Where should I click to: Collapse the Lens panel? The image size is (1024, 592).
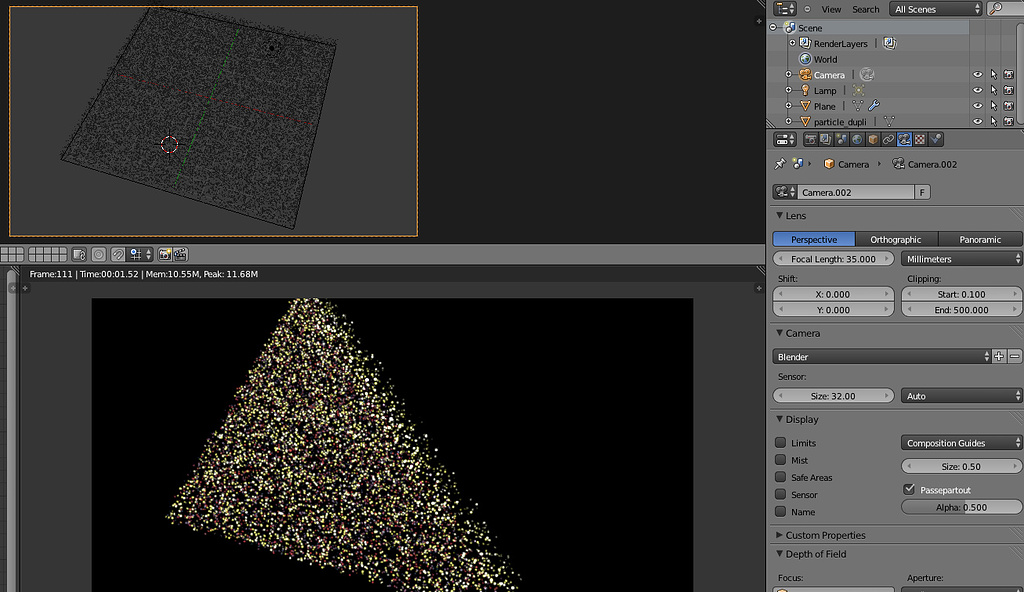click(779, 215)
